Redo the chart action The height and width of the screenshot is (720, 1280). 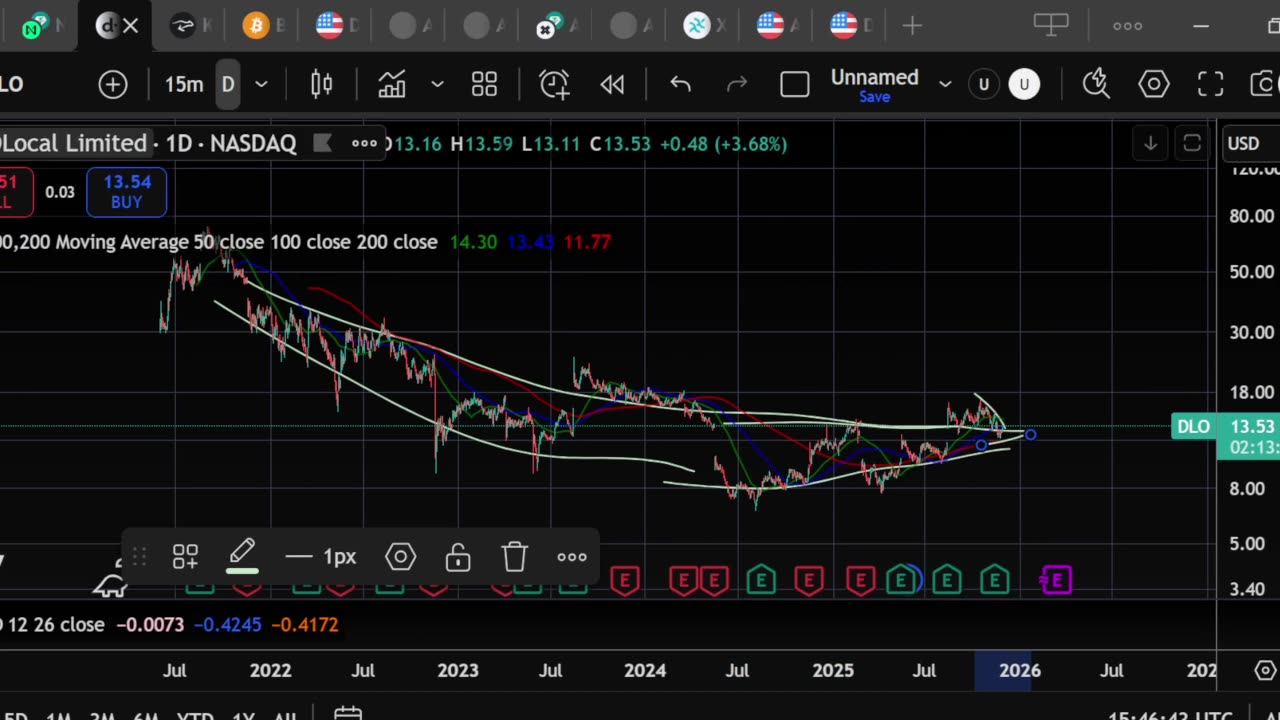pos(737,85)
